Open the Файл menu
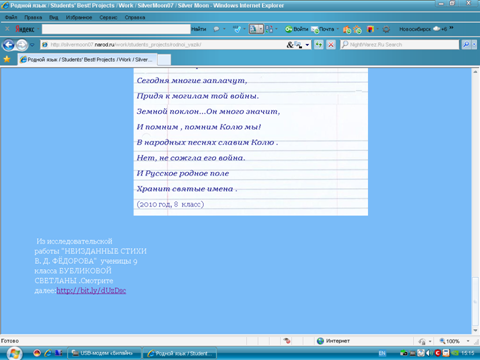The width and height of the screenshot is (480, 360). [x=11, y=17]
